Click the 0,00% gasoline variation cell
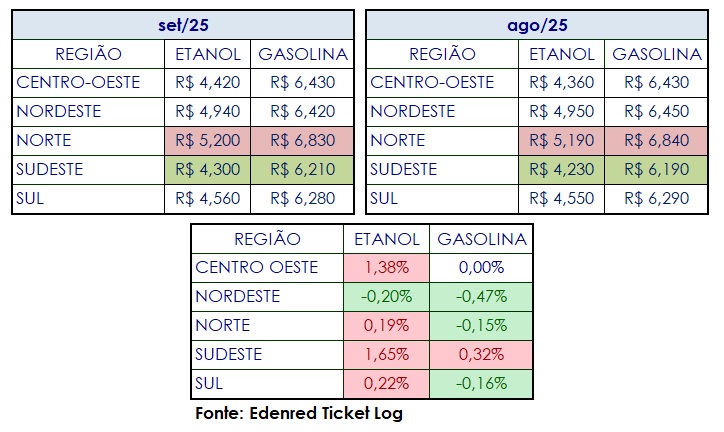Image resolution: width=724 pixels, height=432 pixels. (x=480, y=267)
